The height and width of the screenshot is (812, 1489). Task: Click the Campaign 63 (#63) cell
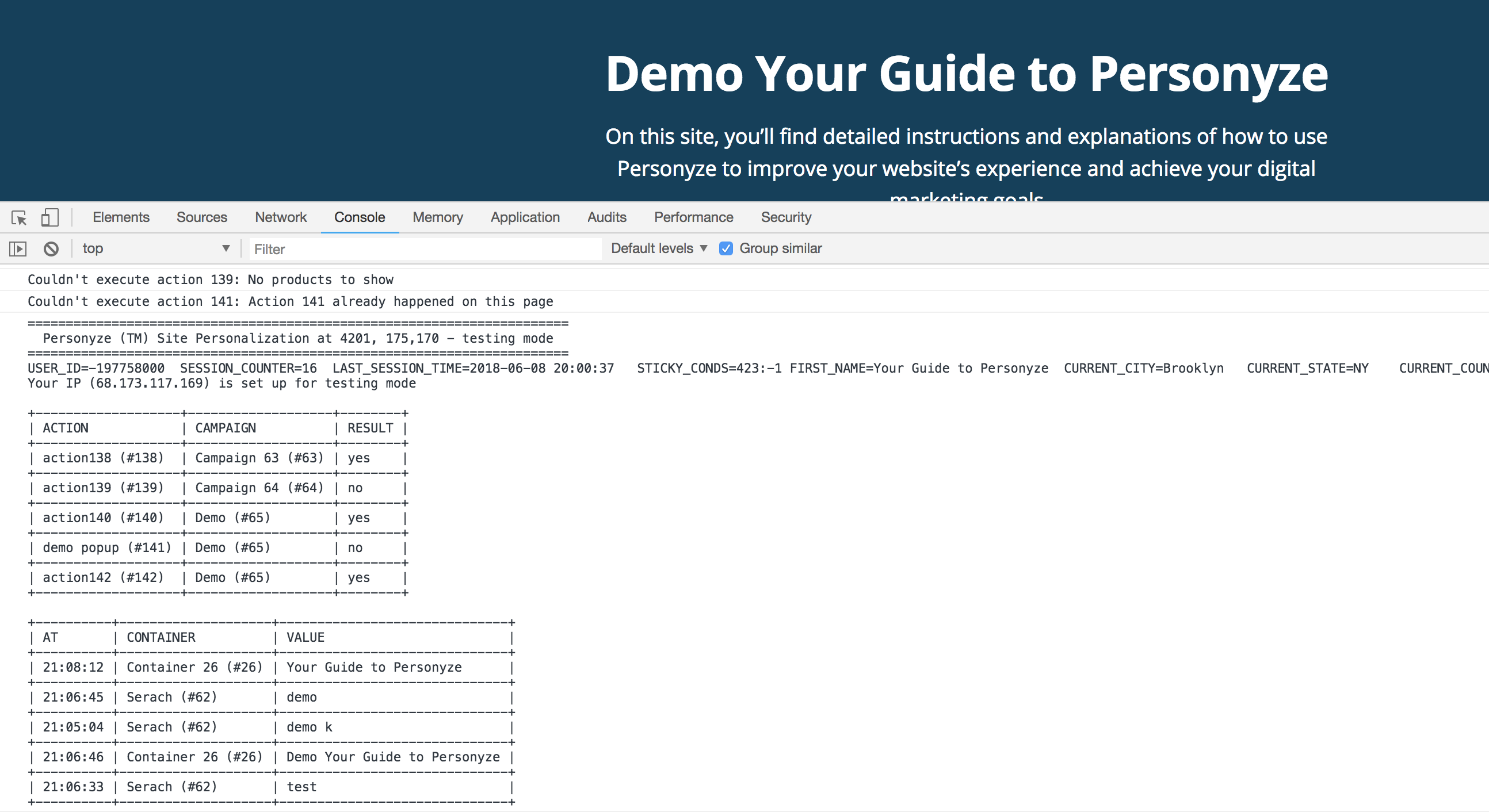(x=259, y=458)
